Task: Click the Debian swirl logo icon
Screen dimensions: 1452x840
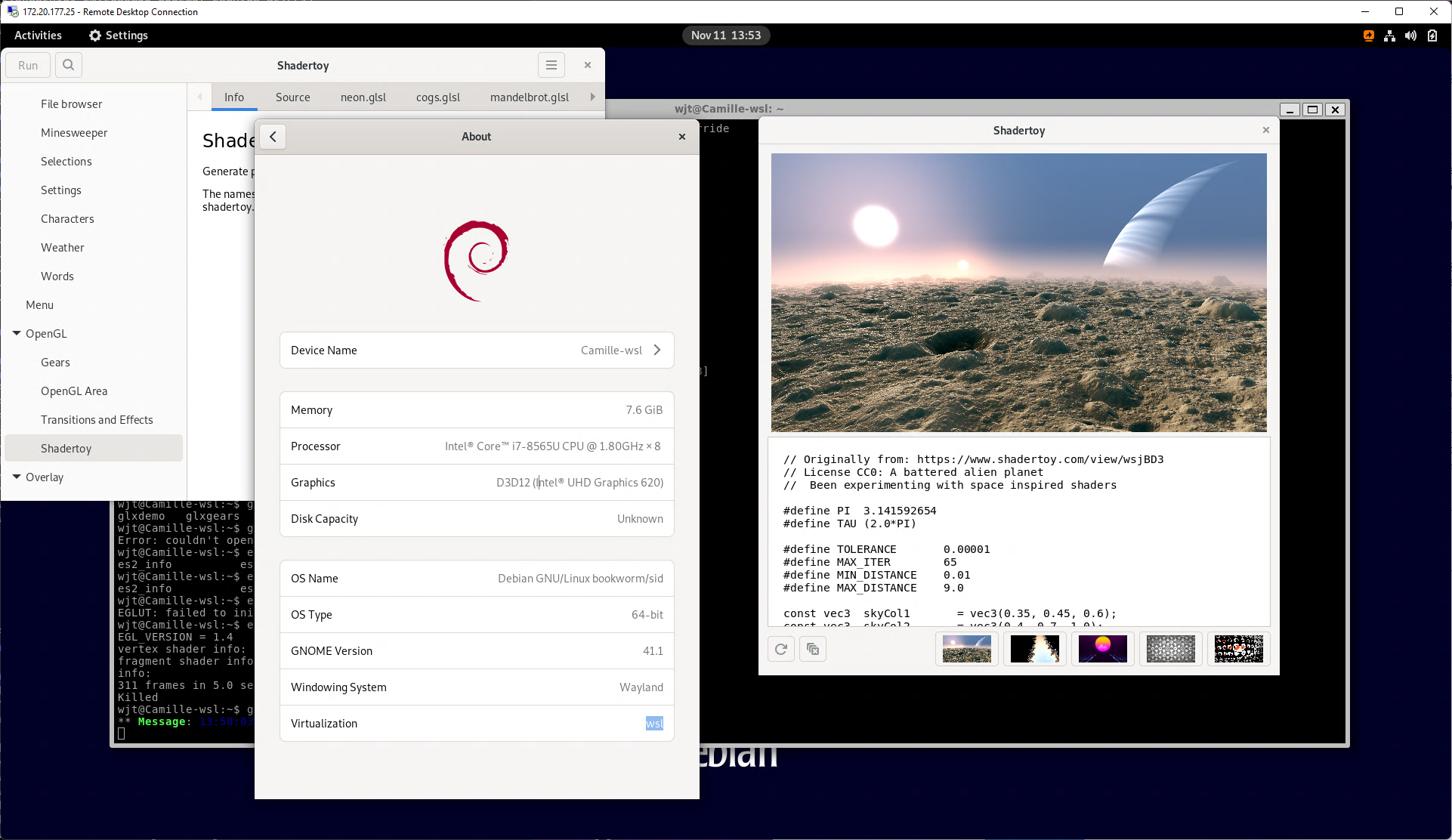Action: point(476,258)
